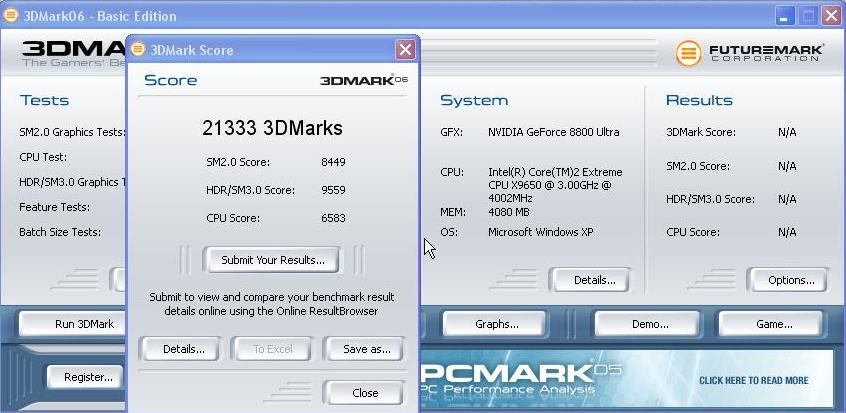
Task: Click SM2.0 Graphics Tests label
Action: (x=72, y=132)
